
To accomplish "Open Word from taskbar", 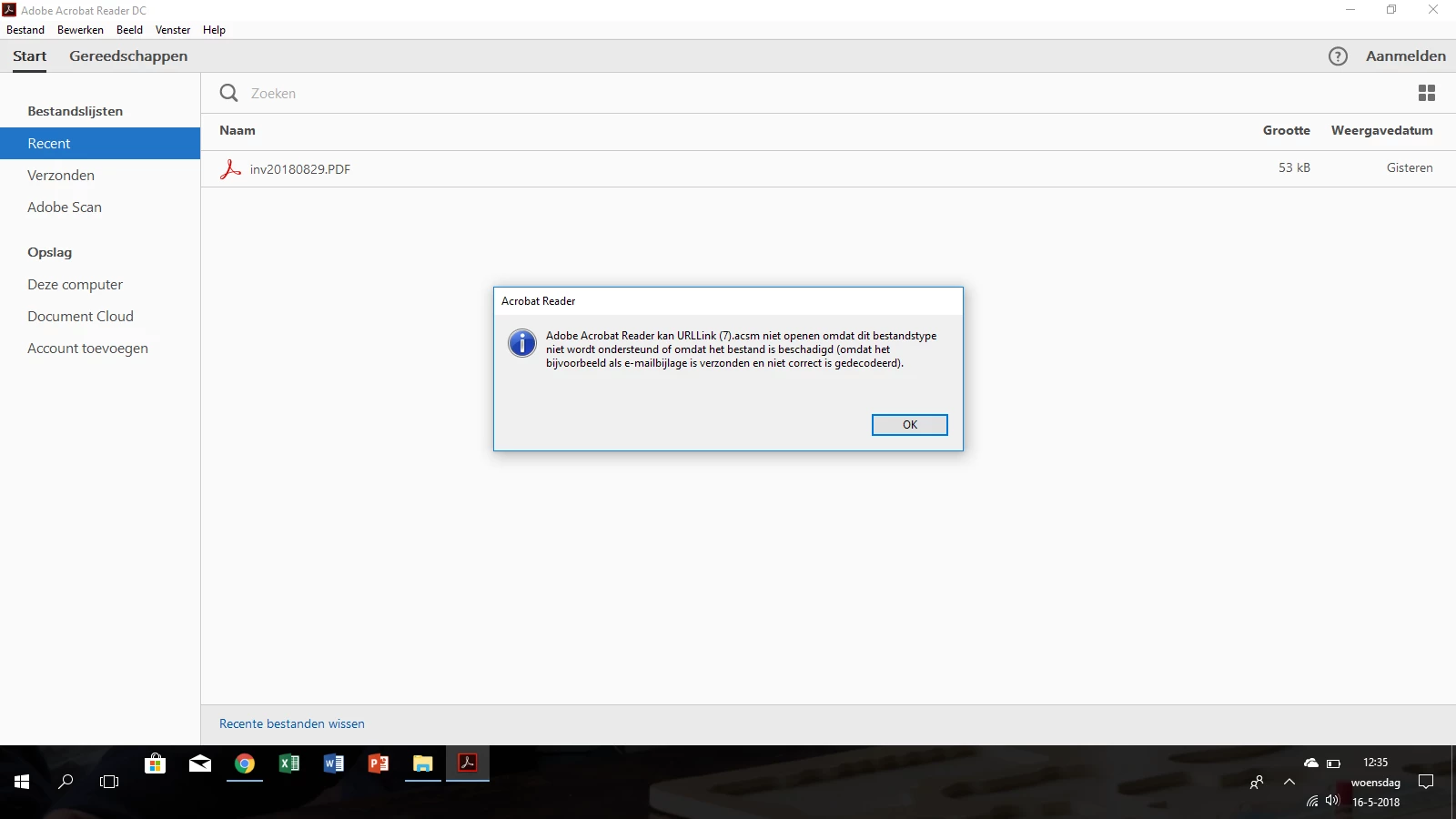I will (x=334, y=763).
